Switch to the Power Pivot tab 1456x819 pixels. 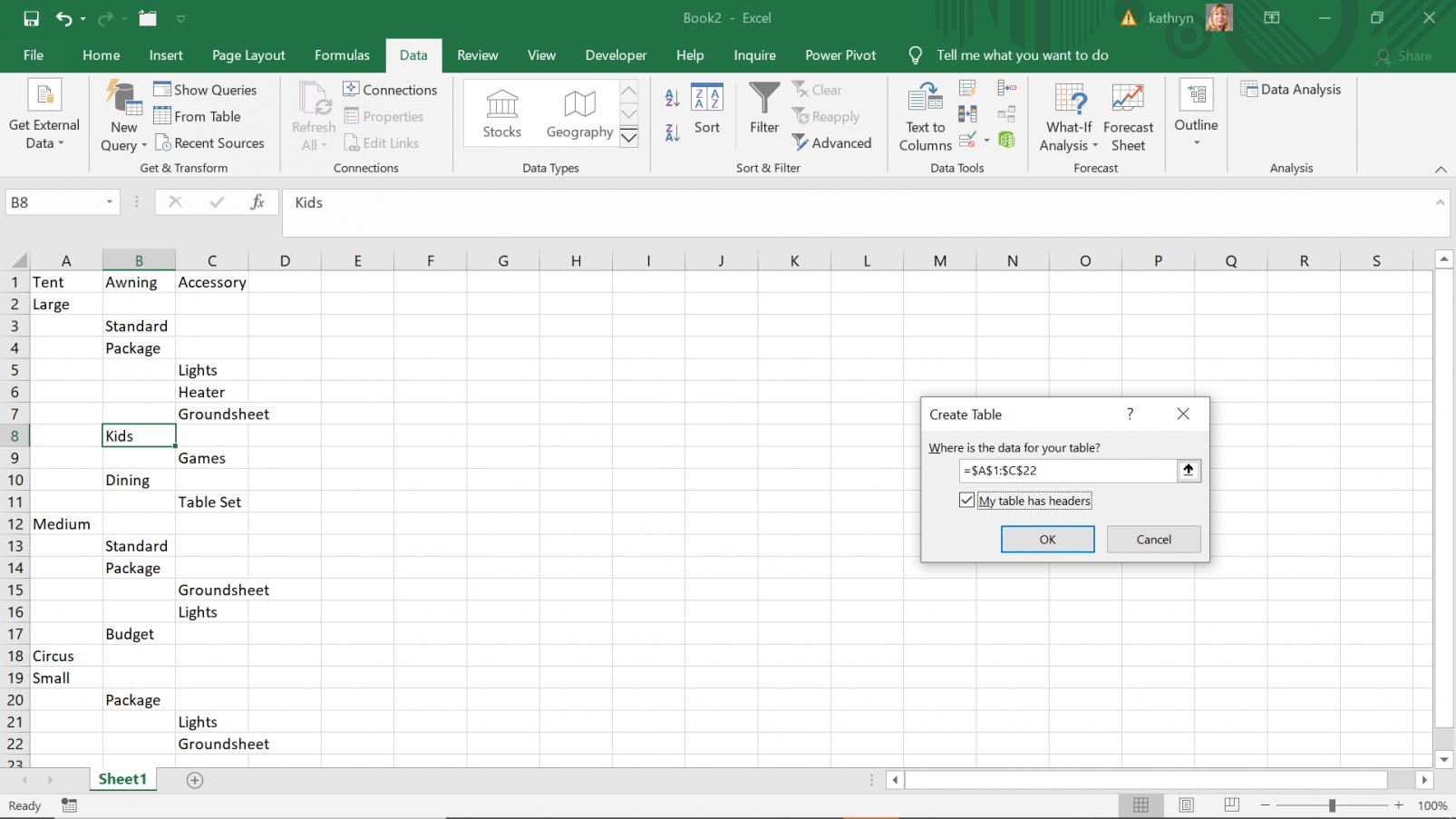[840, 55]
